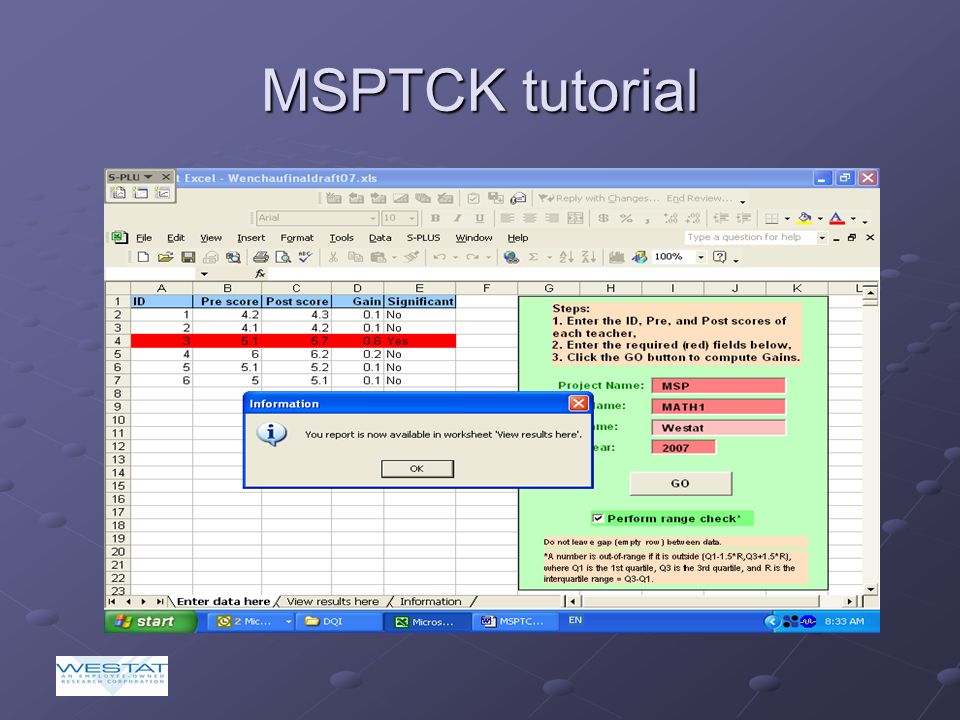Toggle Bold formatting button
This screenshot has width=960, height=720.
tap(435, 218)
